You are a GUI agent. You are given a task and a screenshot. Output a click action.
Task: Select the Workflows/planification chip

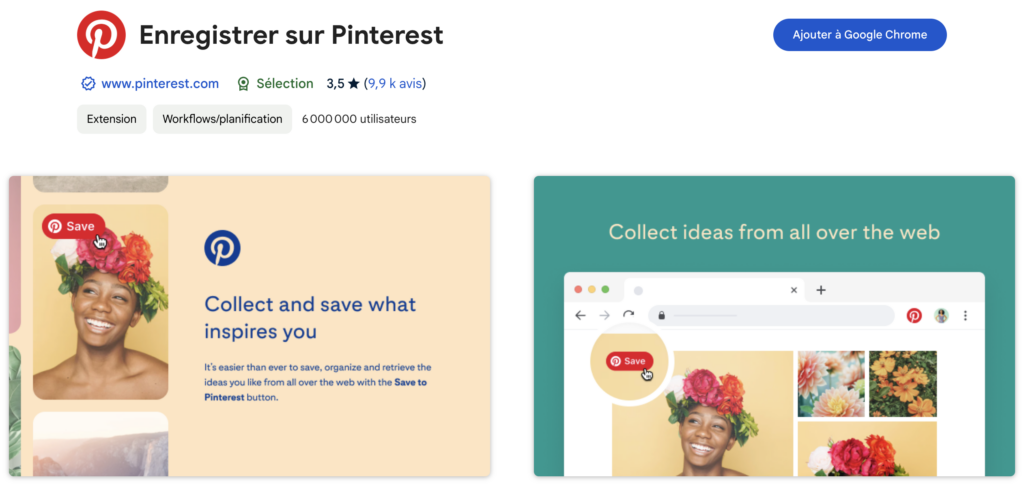[x=222, y=119]
